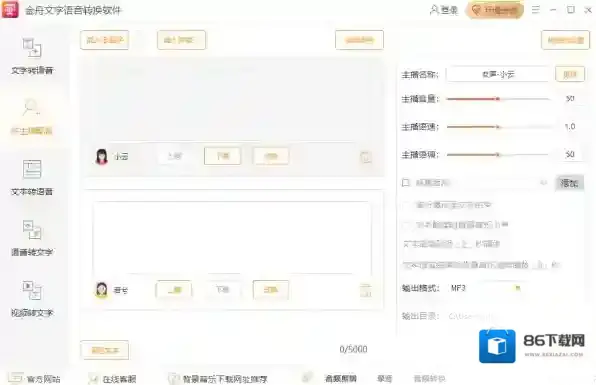Click the button left of the 0/5000 counter
Screen dimensions: 596x385
(x=105, y=350)
